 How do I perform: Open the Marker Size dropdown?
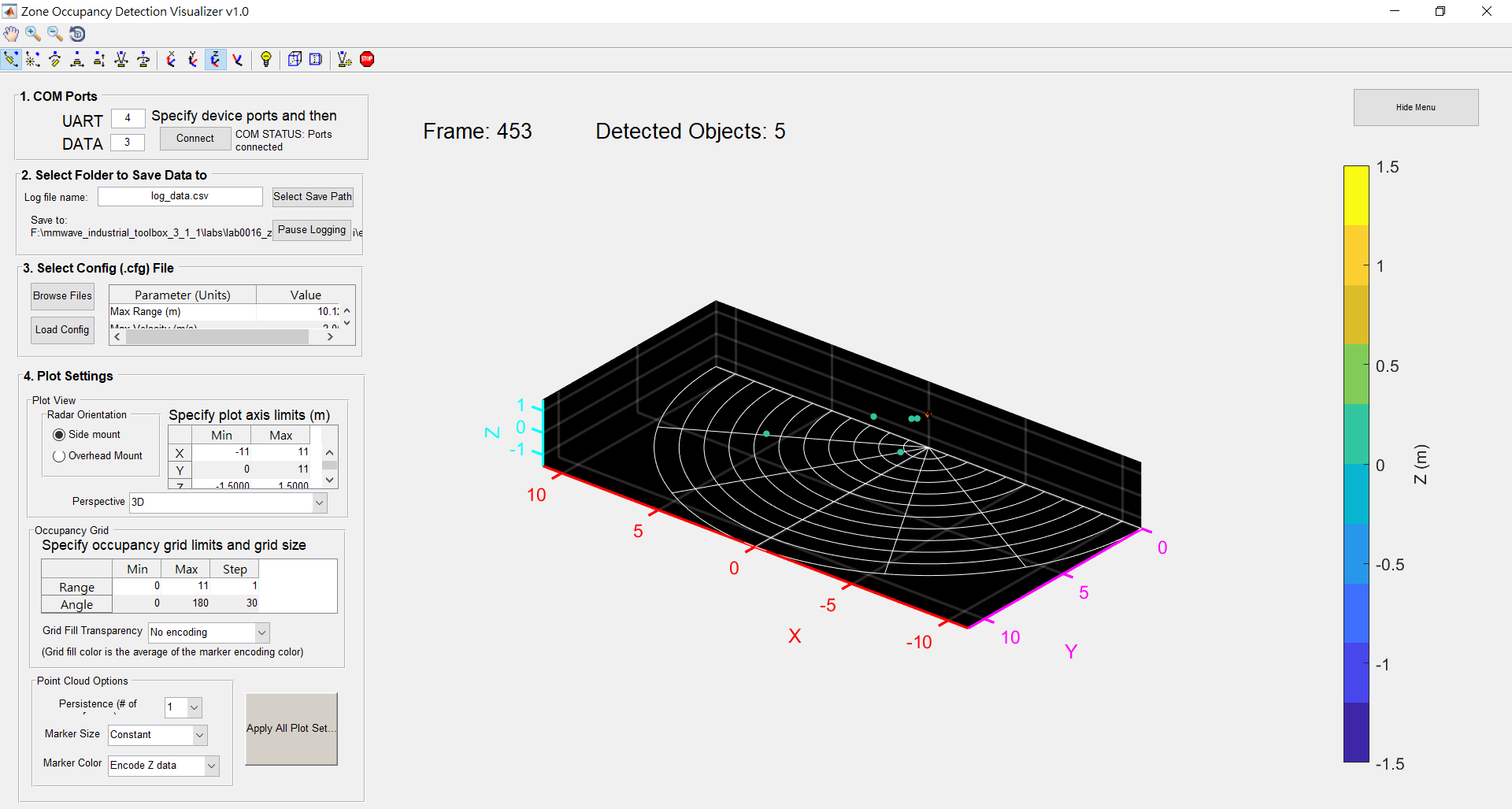(157, 735)
